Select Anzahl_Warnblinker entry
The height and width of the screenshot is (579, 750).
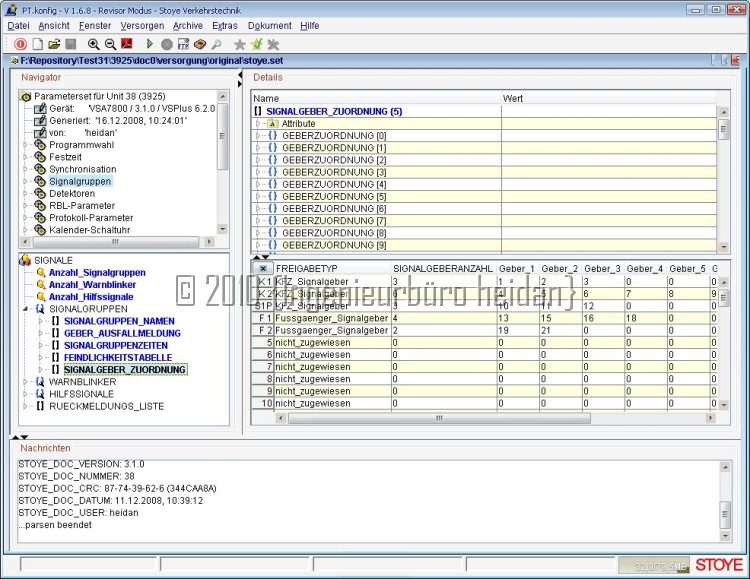pos(92,285)
